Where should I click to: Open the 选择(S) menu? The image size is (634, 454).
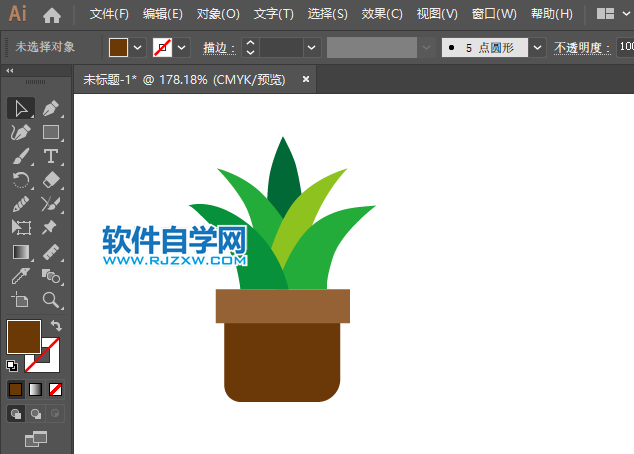328,14
